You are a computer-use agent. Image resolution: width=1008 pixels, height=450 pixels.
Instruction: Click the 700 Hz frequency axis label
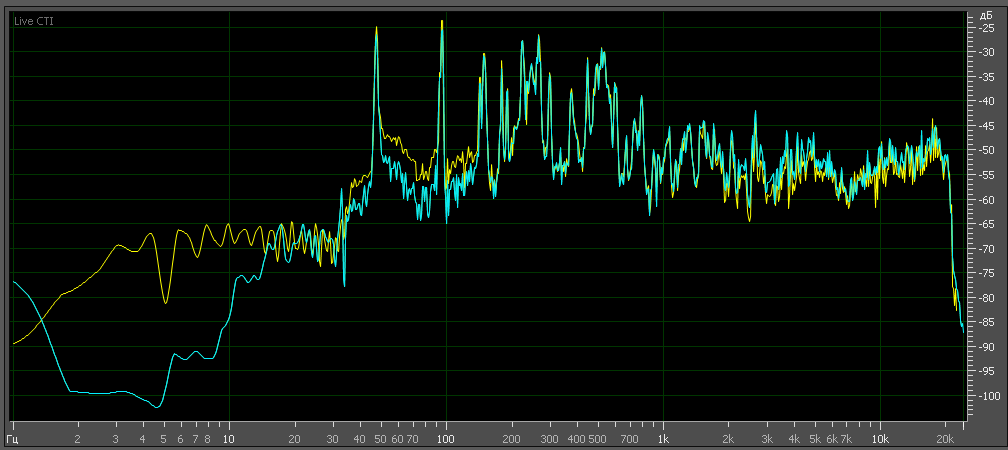(628, 438)
